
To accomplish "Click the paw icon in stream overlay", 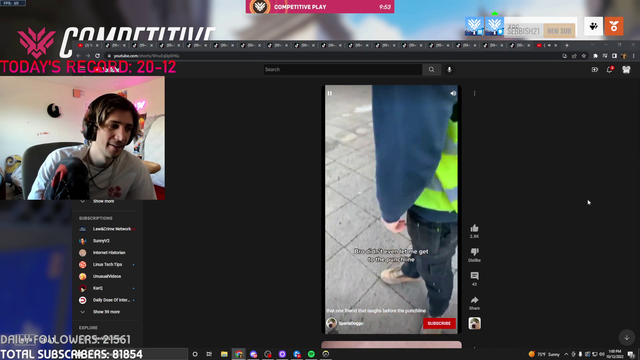I will (x=593, y=27).
